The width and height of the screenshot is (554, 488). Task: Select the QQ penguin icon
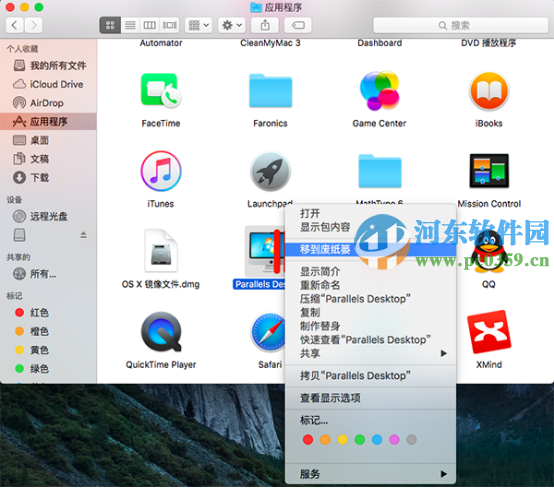(489, 252)
